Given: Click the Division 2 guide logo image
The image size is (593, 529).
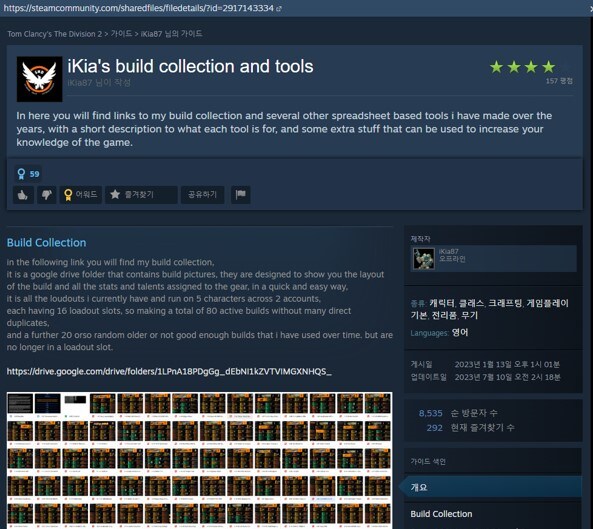Looking at the screenshot, I should coord(39,79).
